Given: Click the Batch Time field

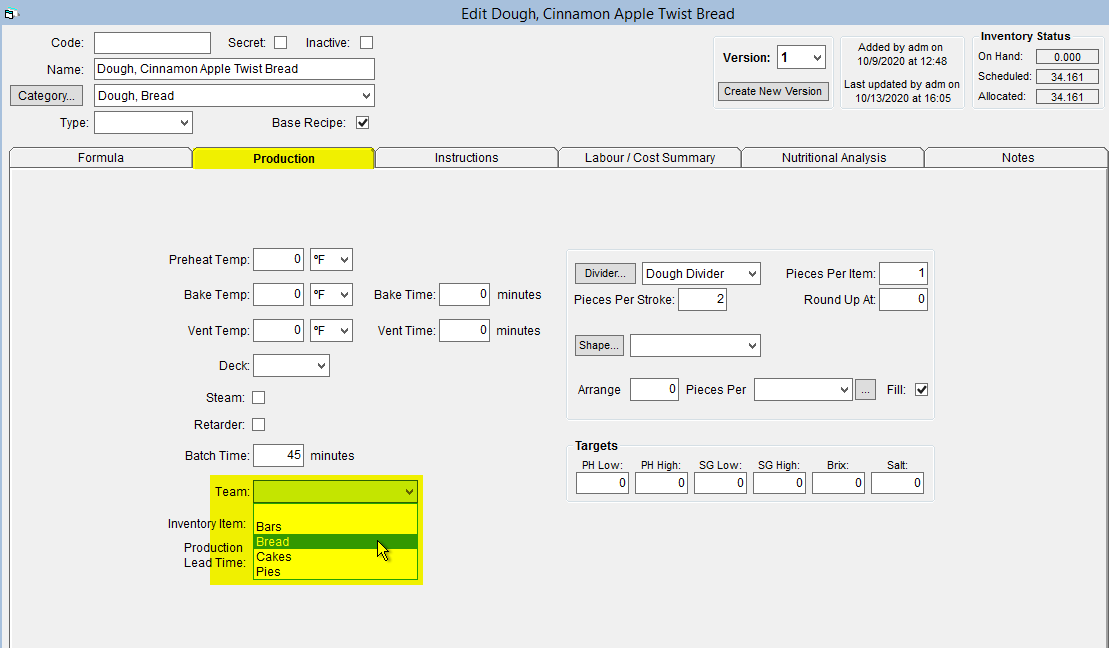Looking at the screenshot, I should (279, 456).
